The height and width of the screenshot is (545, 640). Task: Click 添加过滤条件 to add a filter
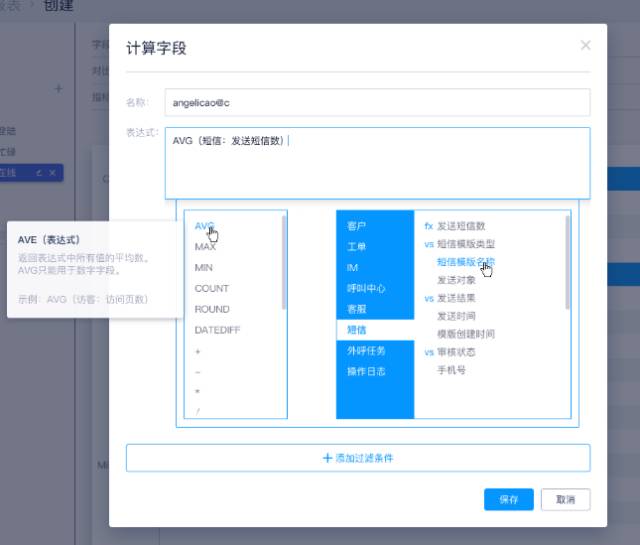358,458
